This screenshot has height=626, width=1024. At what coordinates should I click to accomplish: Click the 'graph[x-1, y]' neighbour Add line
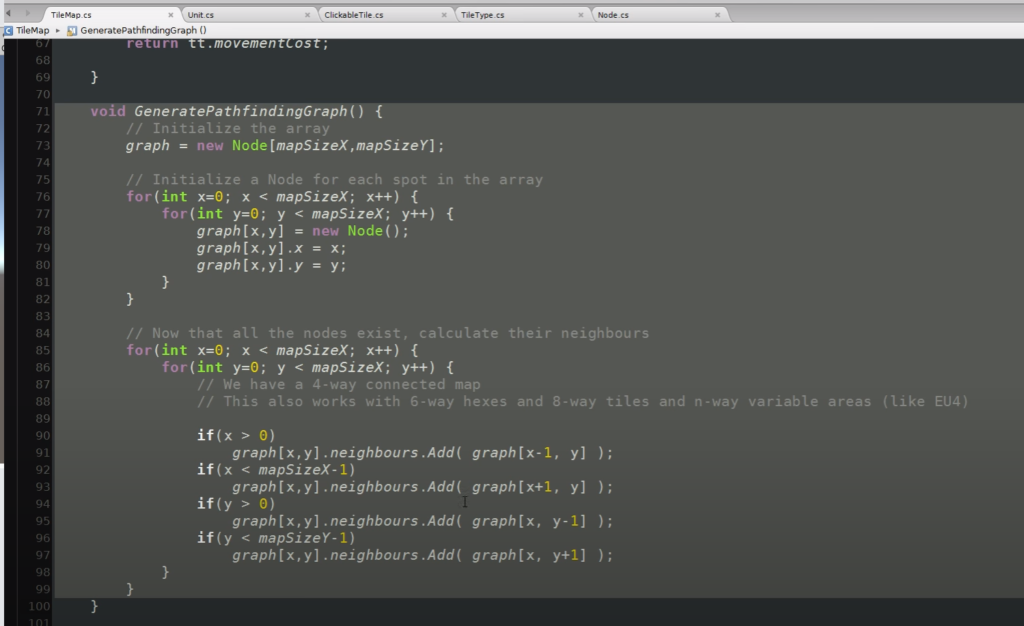(x=423, y=453)
